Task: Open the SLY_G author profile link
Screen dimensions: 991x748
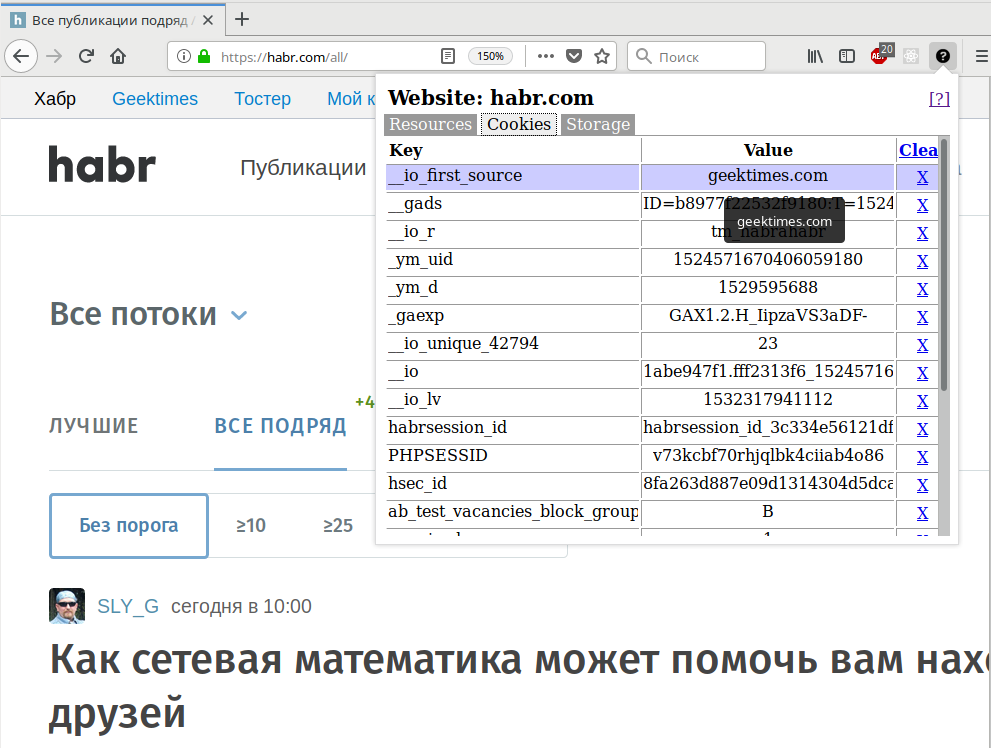Action: click(128, 606)
